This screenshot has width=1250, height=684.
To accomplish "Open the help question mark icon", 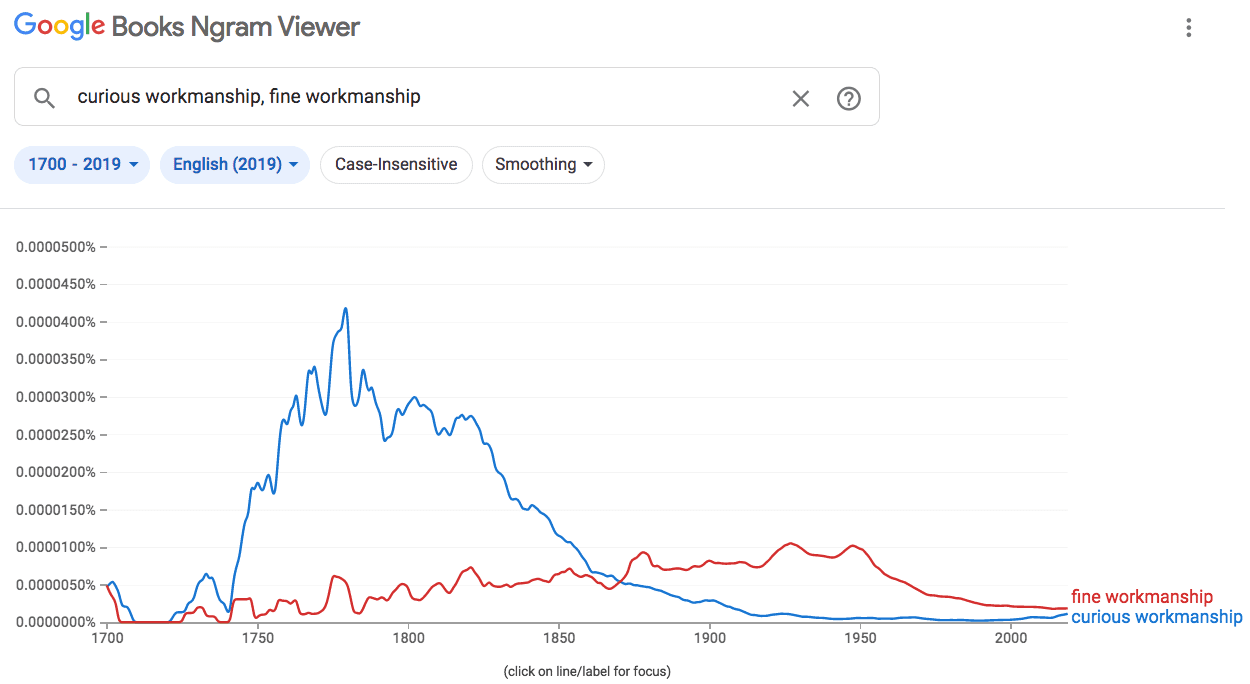I will [849, 98].
